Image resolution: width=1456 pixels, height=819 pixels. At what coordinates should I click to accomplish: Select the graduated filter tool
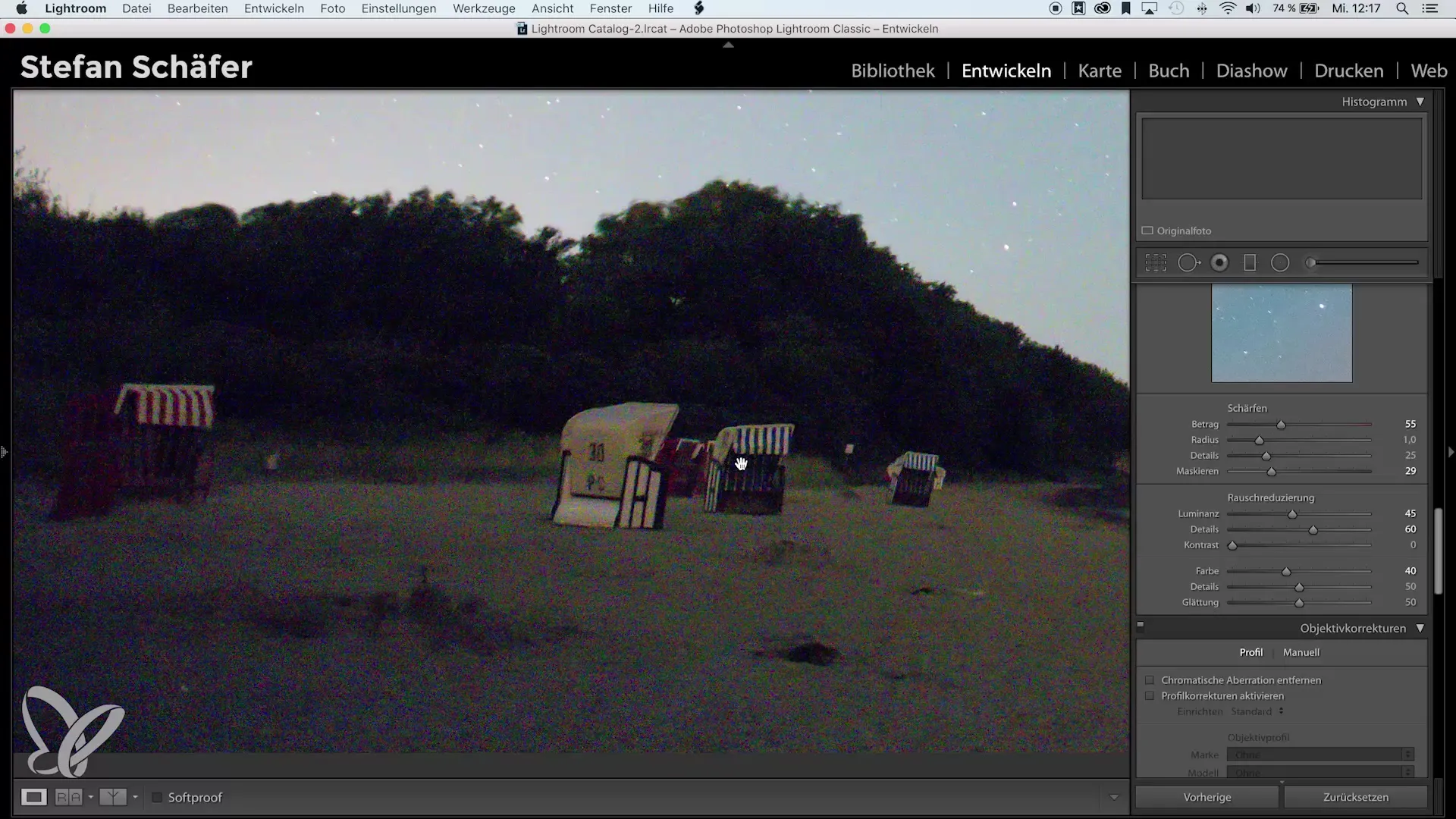[1250, 263]
